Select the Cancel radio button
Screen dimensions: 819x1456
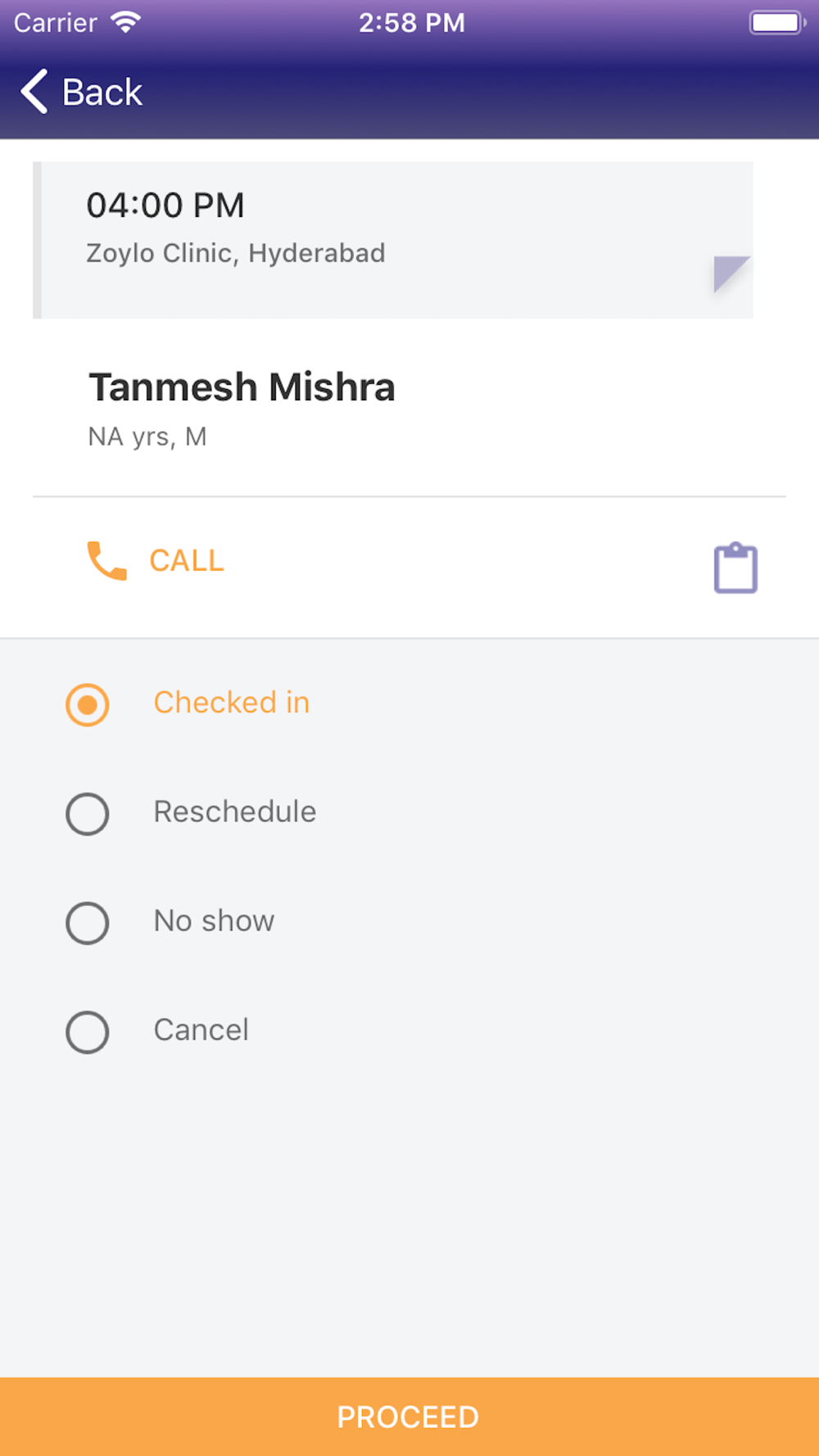pyautogui.click(x=88, y=1032)
